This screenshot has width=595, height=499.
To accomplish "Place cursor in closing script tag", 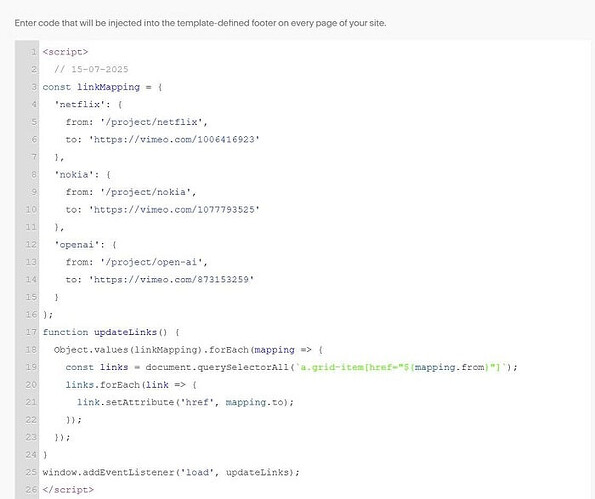I will 68,490.
